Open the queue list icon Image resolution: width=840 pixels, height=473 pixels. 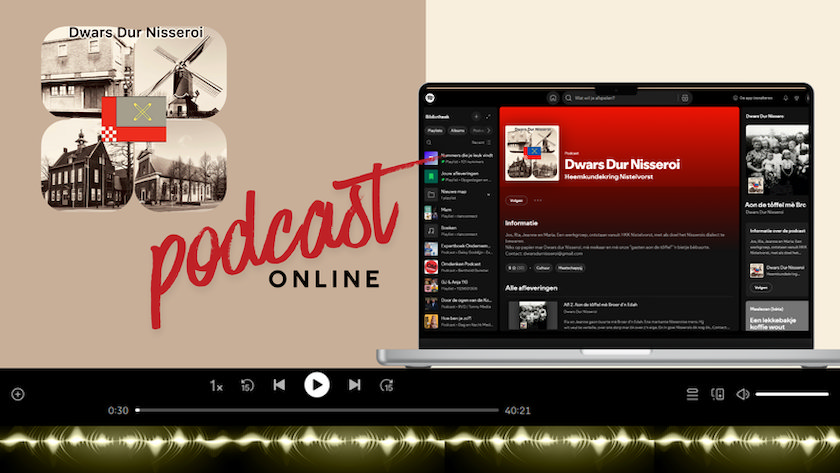pyautogui.click(x=692, y=394)
